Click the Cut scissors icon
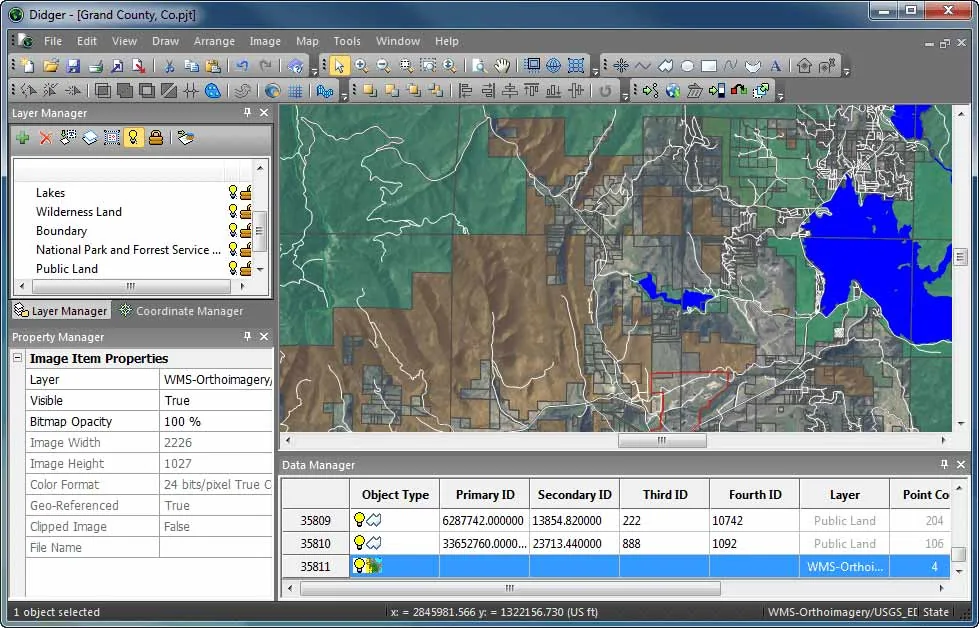 tap(169, 66)
